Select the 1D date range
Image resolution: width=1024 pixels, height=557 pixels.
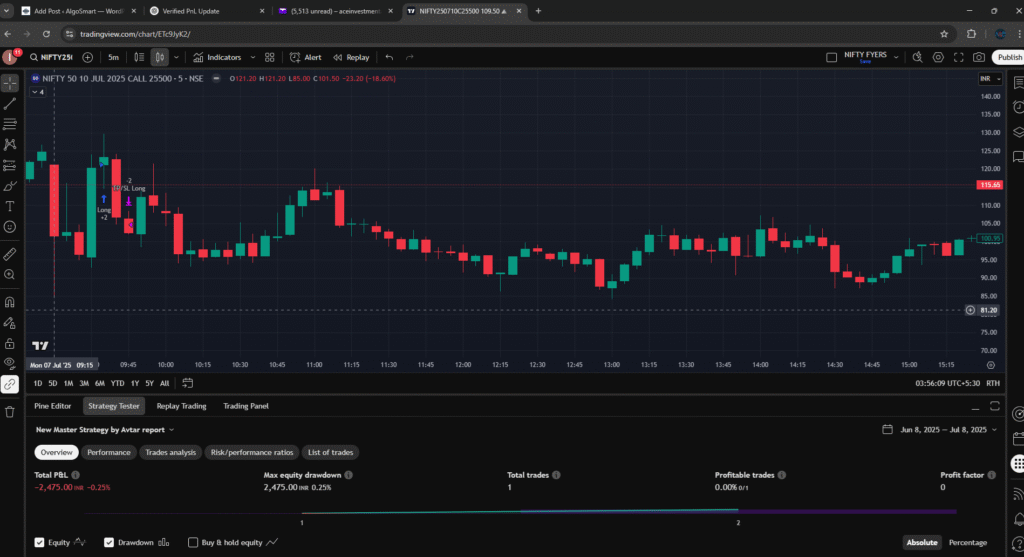[38, 383]
